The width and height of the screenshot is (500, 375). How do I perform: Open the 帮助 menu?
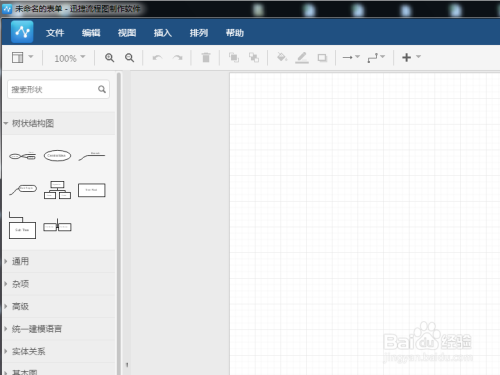(235, 33)
